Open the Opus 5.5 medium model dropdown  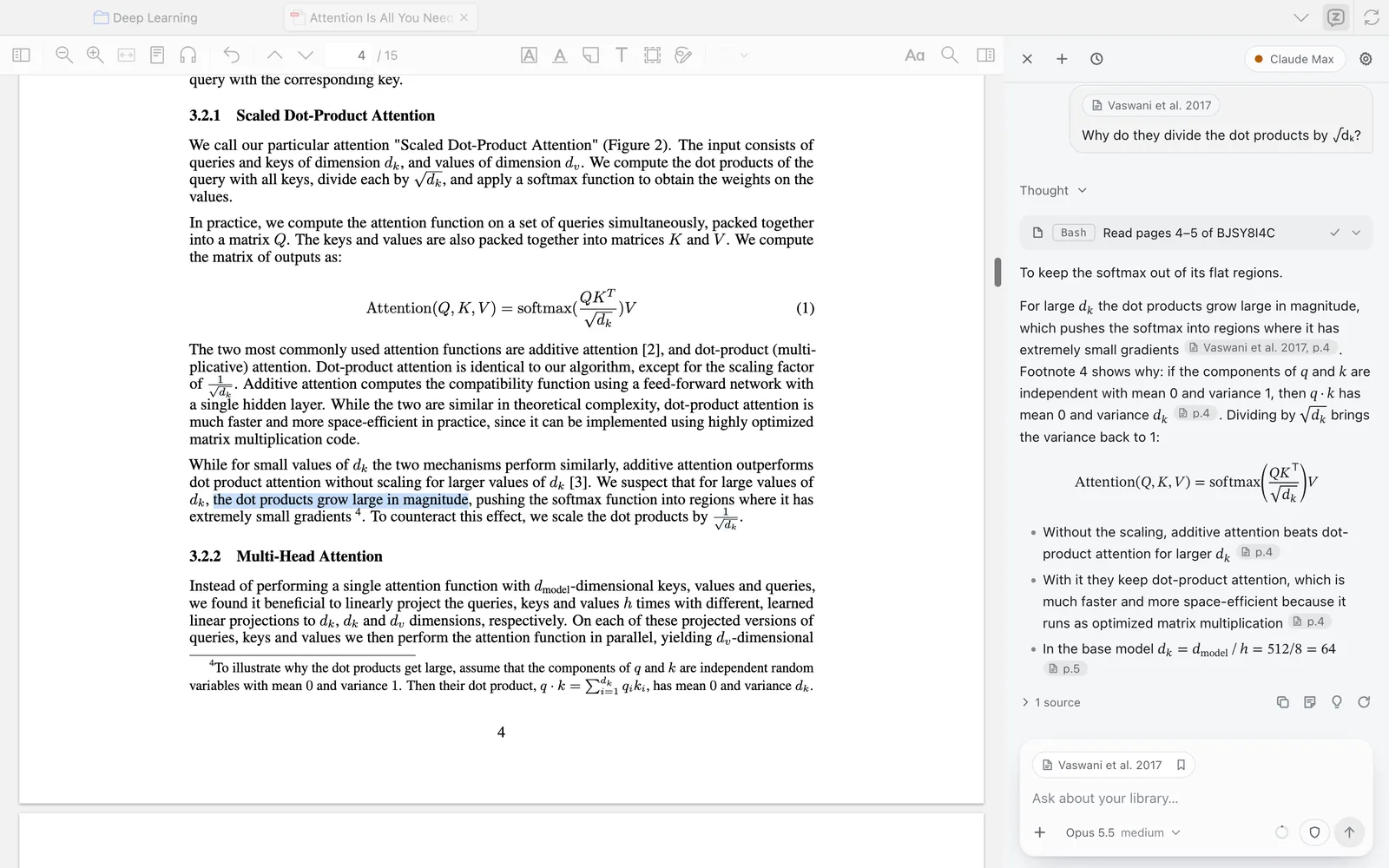(x=1122, y=832)
